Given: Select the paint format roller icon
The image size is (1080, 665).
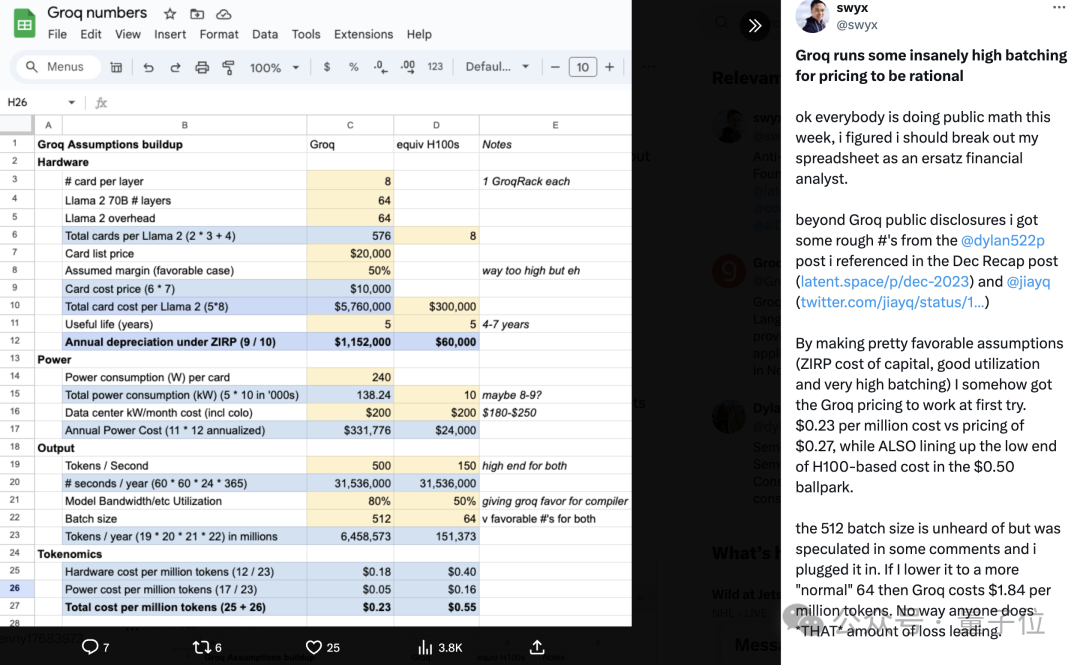Looking at the screenshot, I should click(x=228, y=67).
